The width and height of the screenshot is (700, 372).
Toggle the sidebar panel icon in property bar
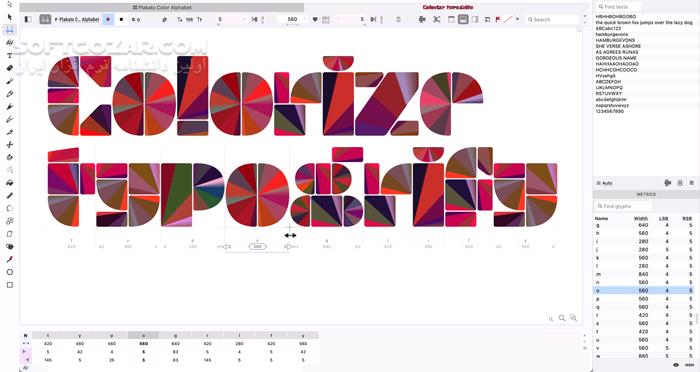(x=28, y=20)
